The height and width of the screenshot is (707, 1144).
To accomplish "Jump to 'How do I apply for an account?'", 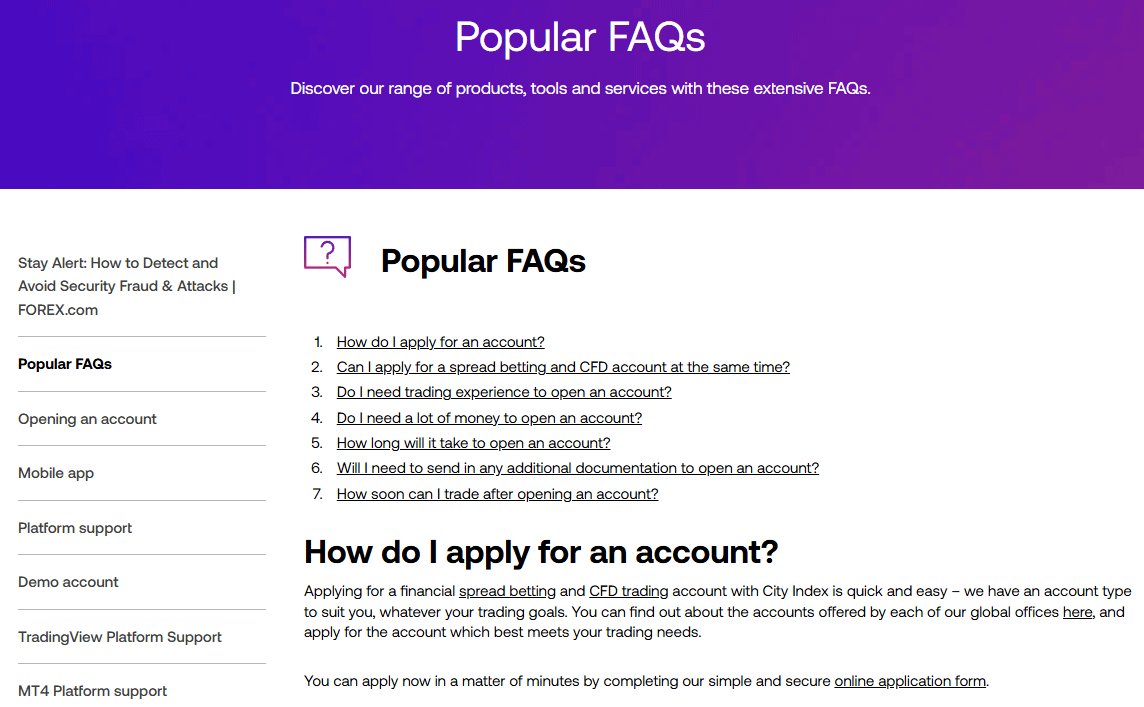I will (440, 342).
